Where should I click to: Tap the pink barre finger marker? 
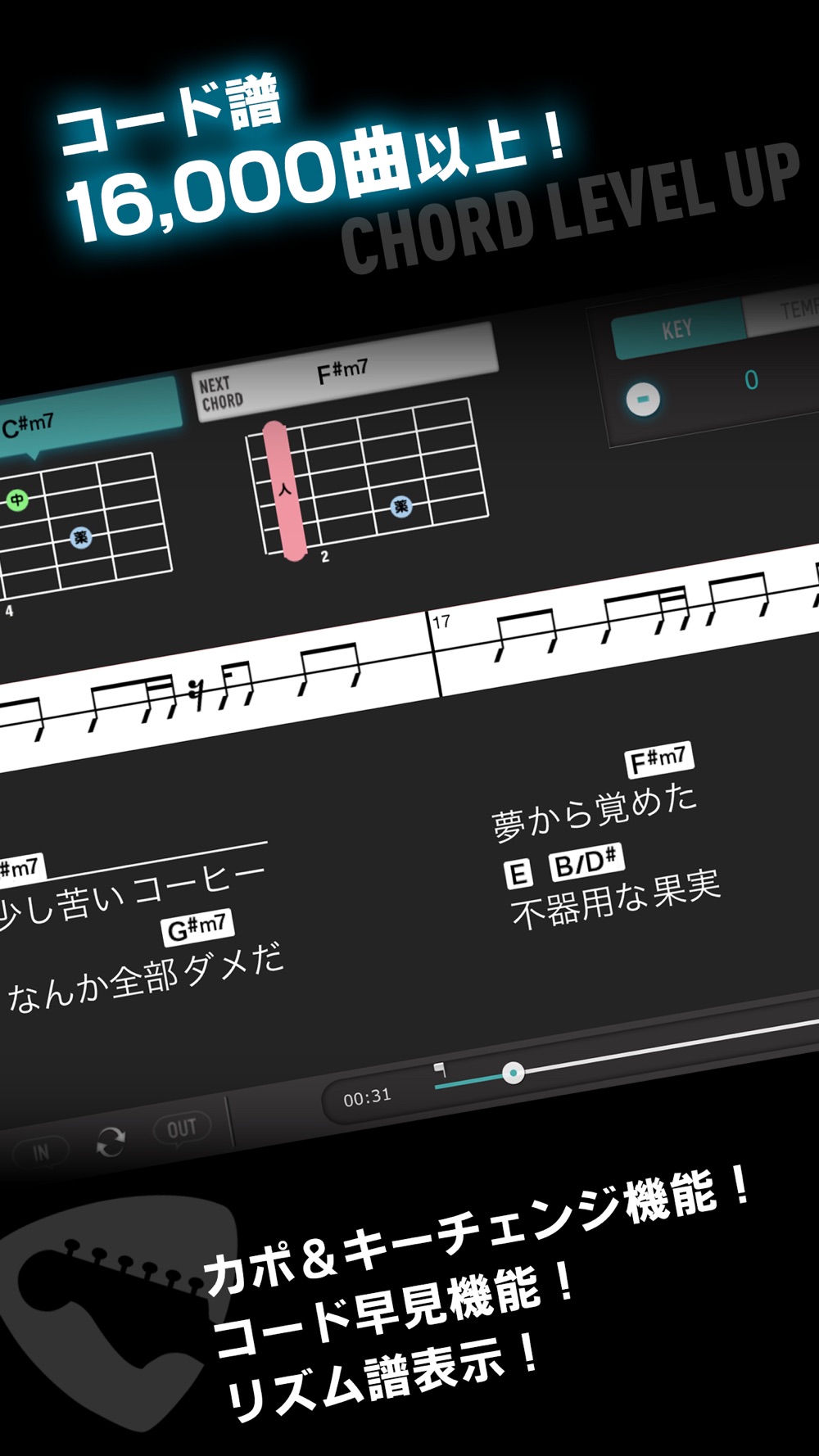[284, 491]
